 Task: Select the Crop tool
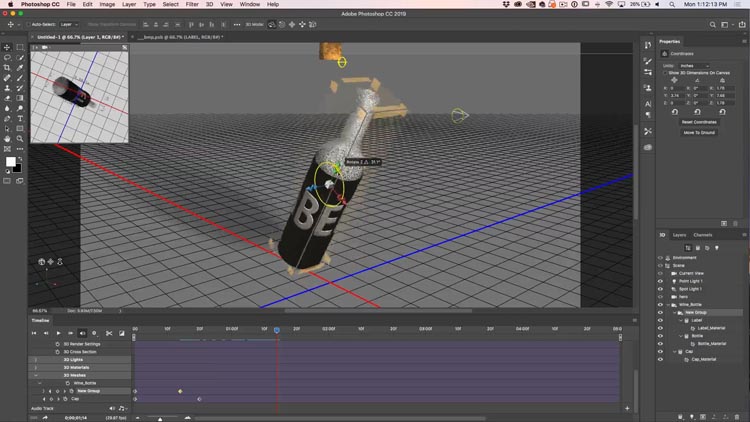click(8, 67)
